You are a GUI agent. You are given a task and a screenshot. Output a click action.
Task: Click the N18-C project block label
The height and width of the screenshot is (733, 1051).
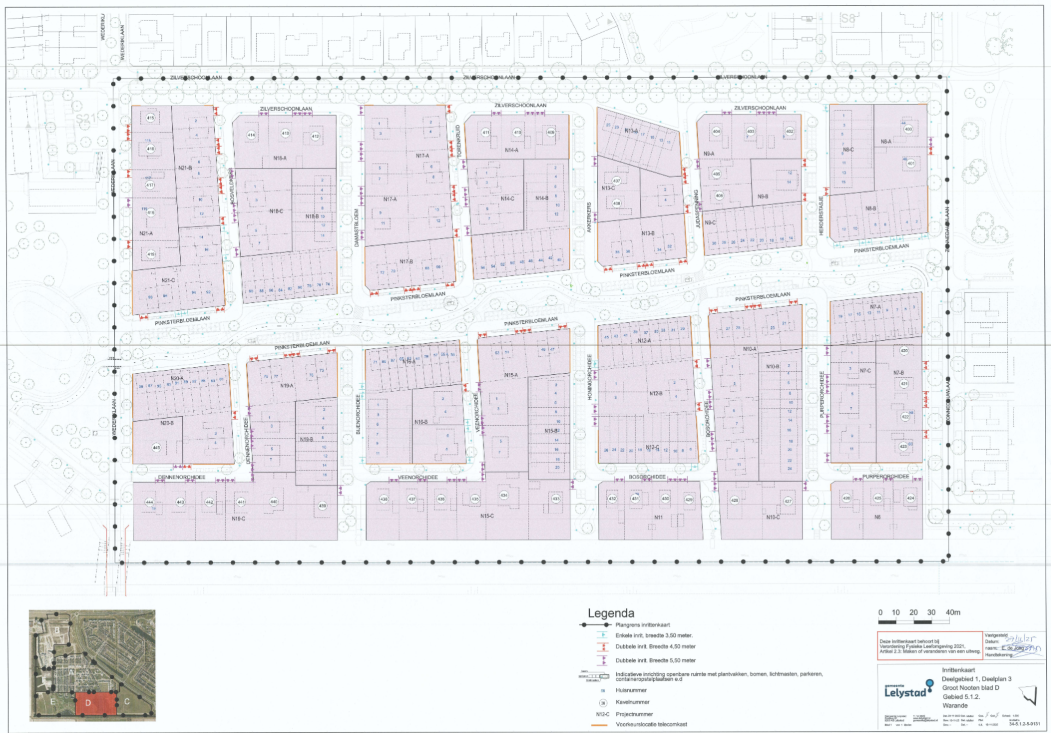point(277,211)
